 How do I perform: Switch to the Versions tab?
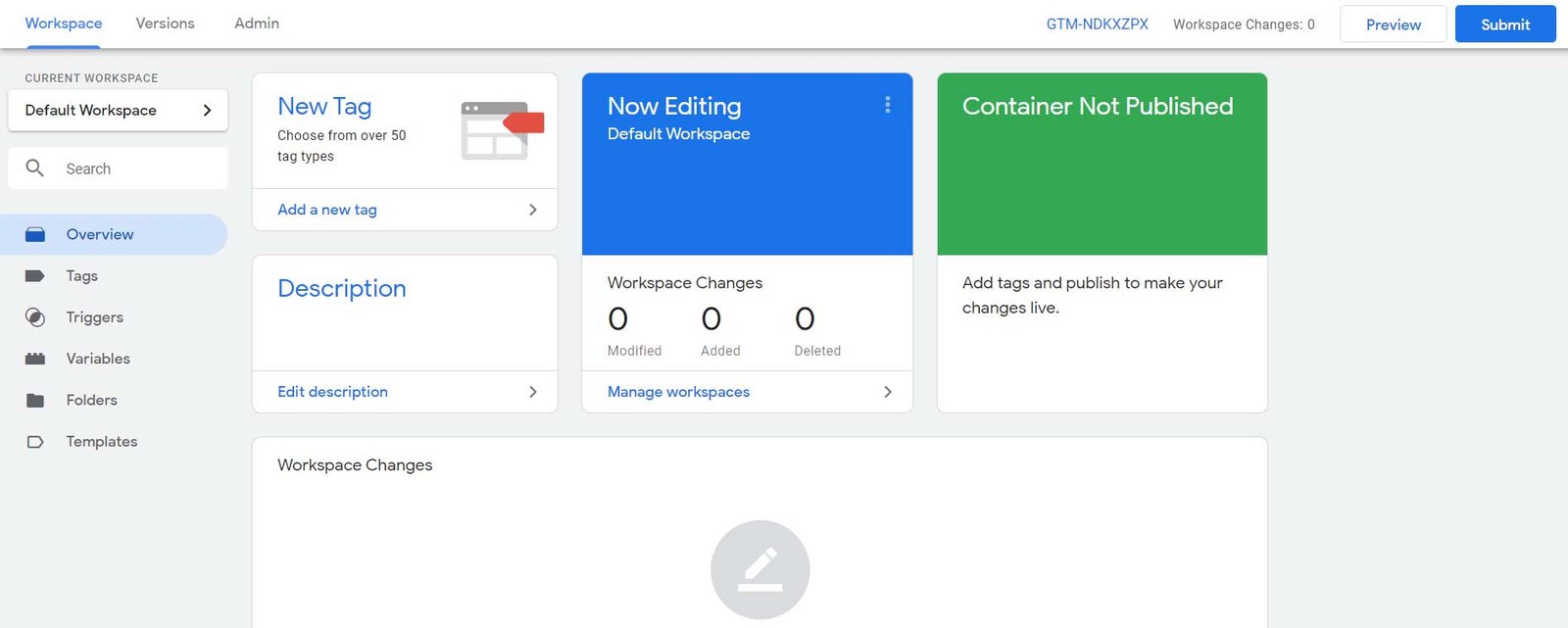[165, 24]
